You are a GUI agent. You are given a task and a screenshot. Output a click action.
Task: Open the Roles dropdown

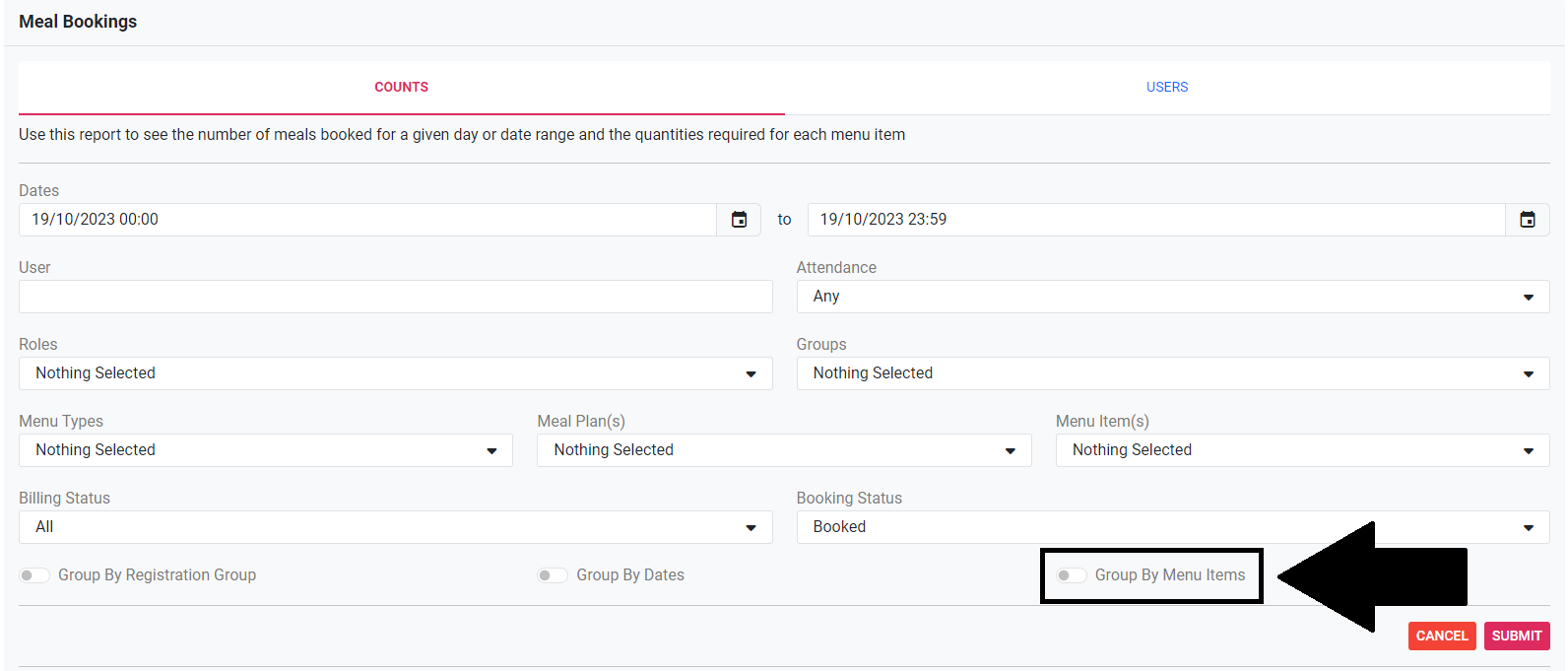[x=395, y=373]
